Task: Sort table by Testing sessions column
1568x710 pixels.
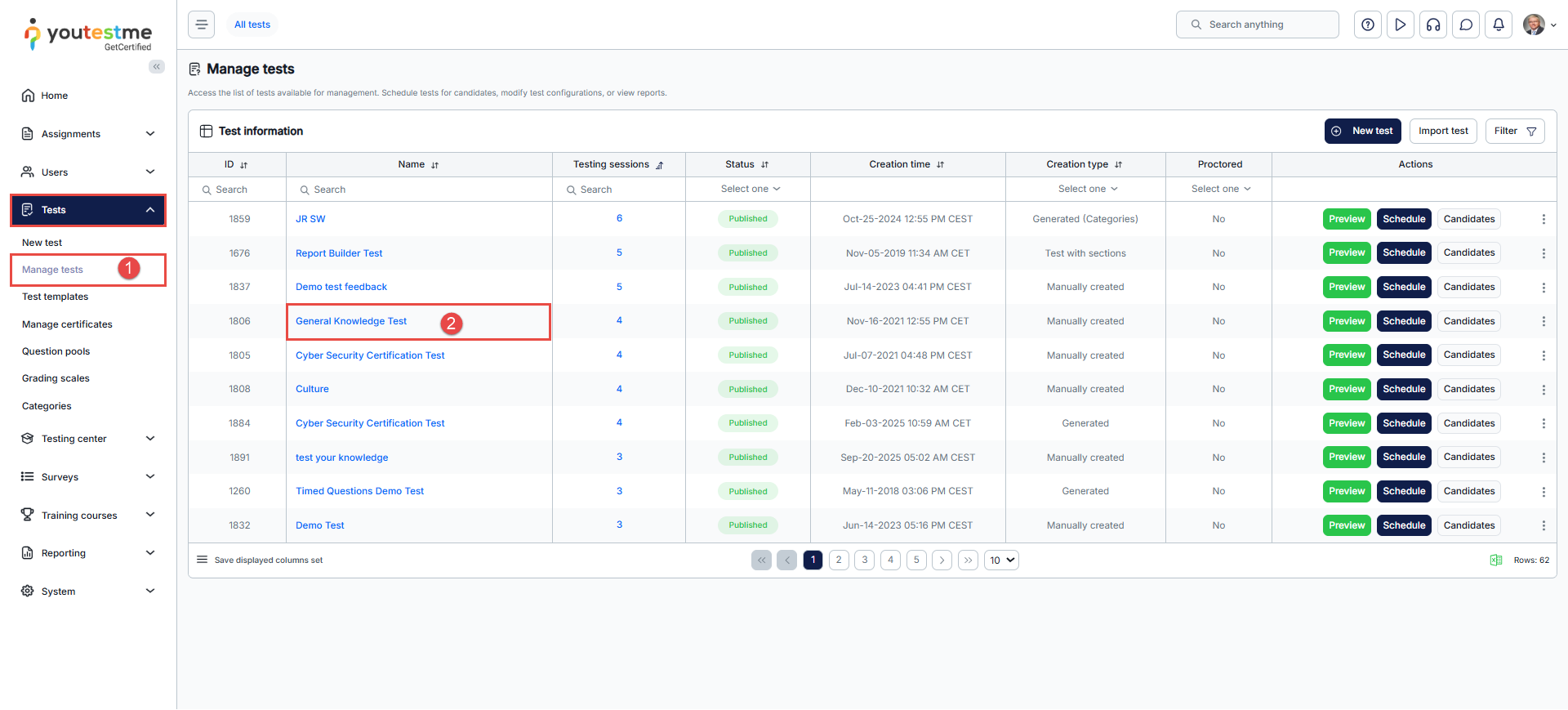Action: (659, 165)
